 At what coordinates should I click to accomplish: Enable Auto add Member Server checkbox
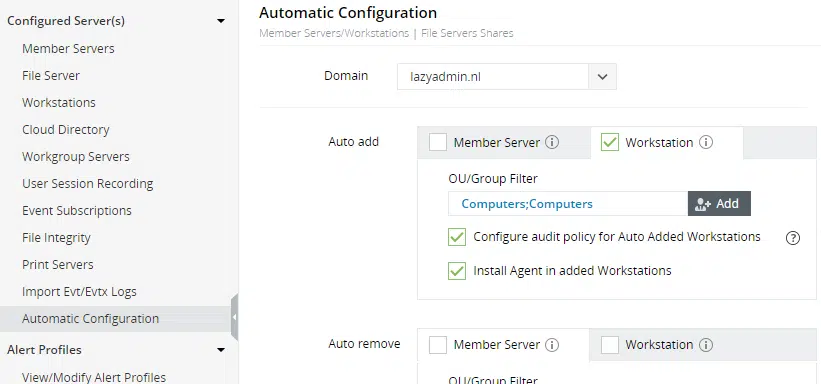coord(438,142)
